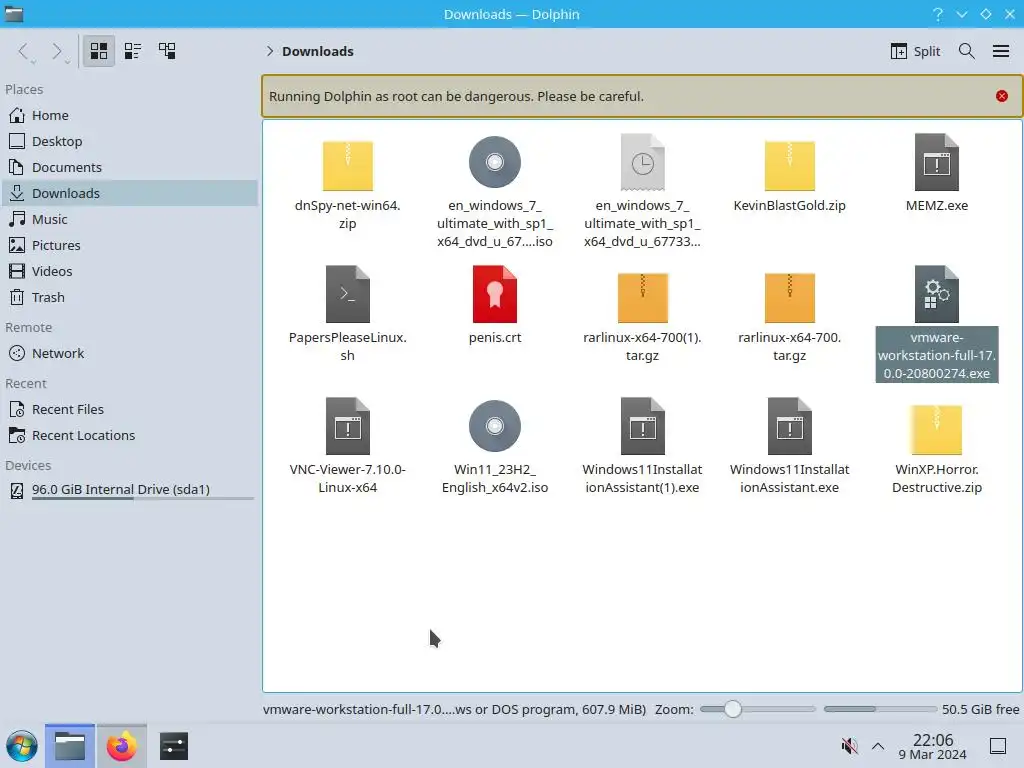Viewport: 1024px width, 768px height.
Task: Click the show desktop tray button
Action: (x=997, y=746)
